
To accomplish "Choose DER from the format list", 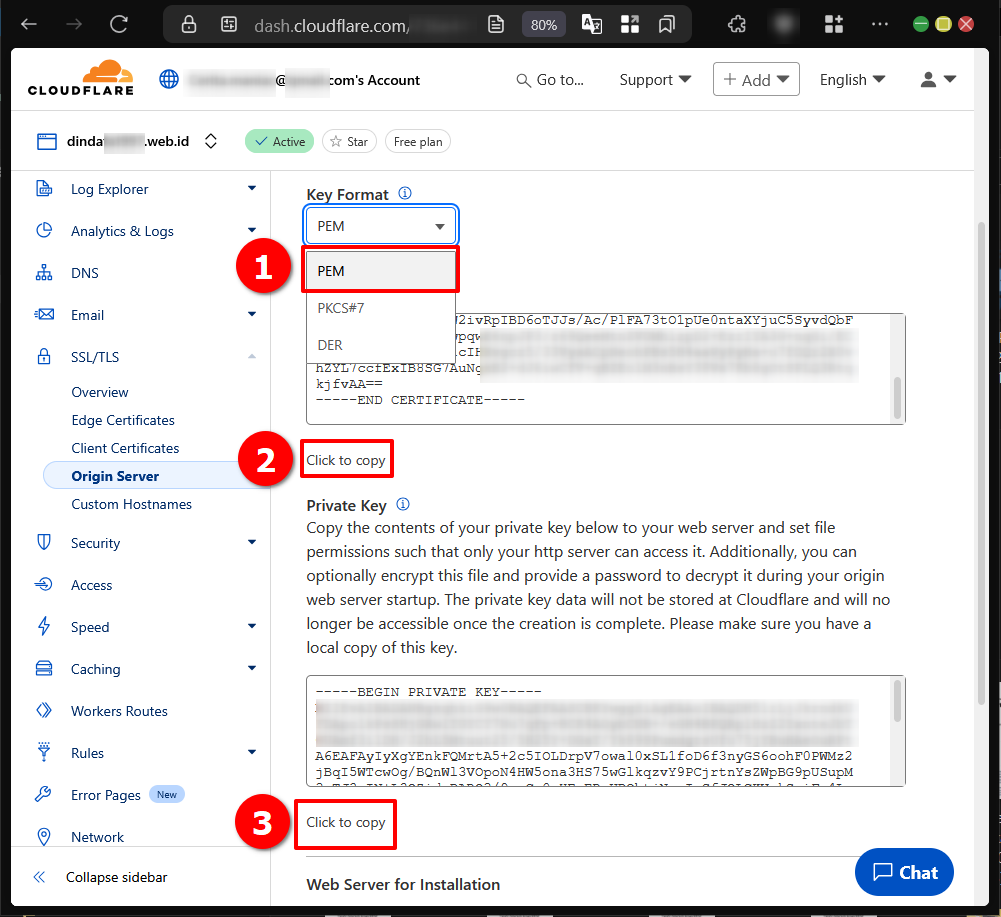I will [x=380, y=345].
